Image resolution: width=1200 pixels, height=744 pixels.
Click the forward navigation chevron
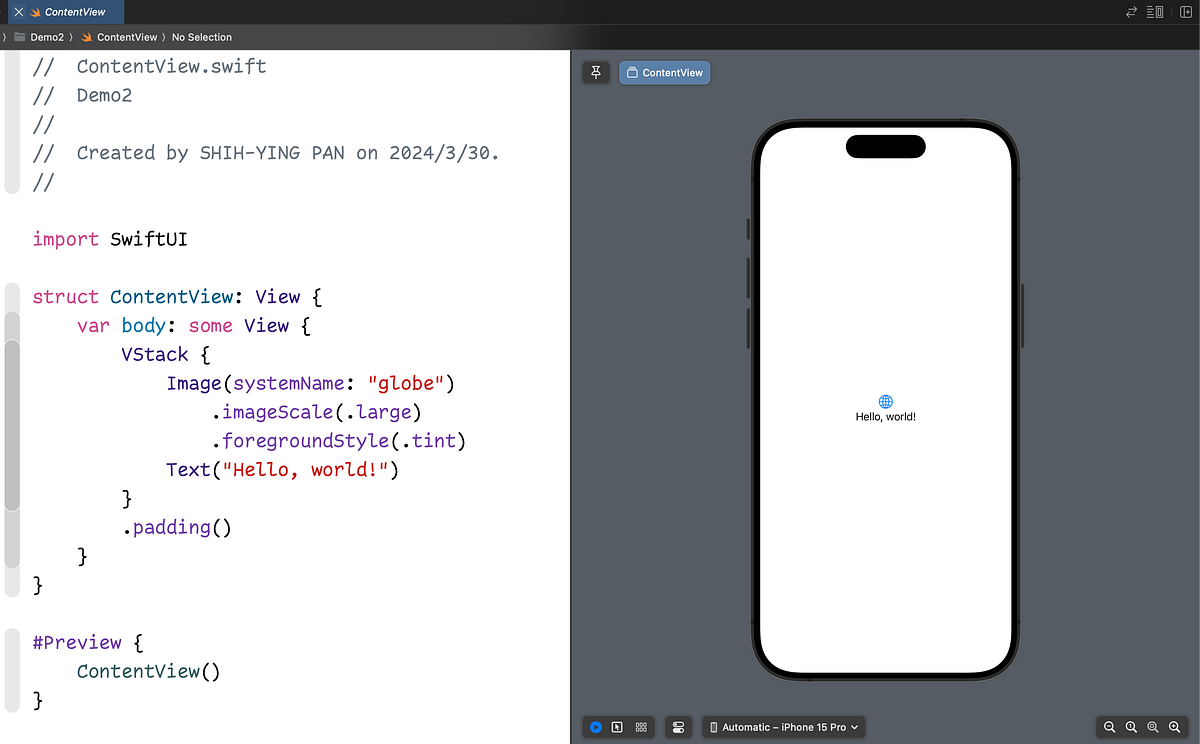pyautogui.click(x=3, y=36)
